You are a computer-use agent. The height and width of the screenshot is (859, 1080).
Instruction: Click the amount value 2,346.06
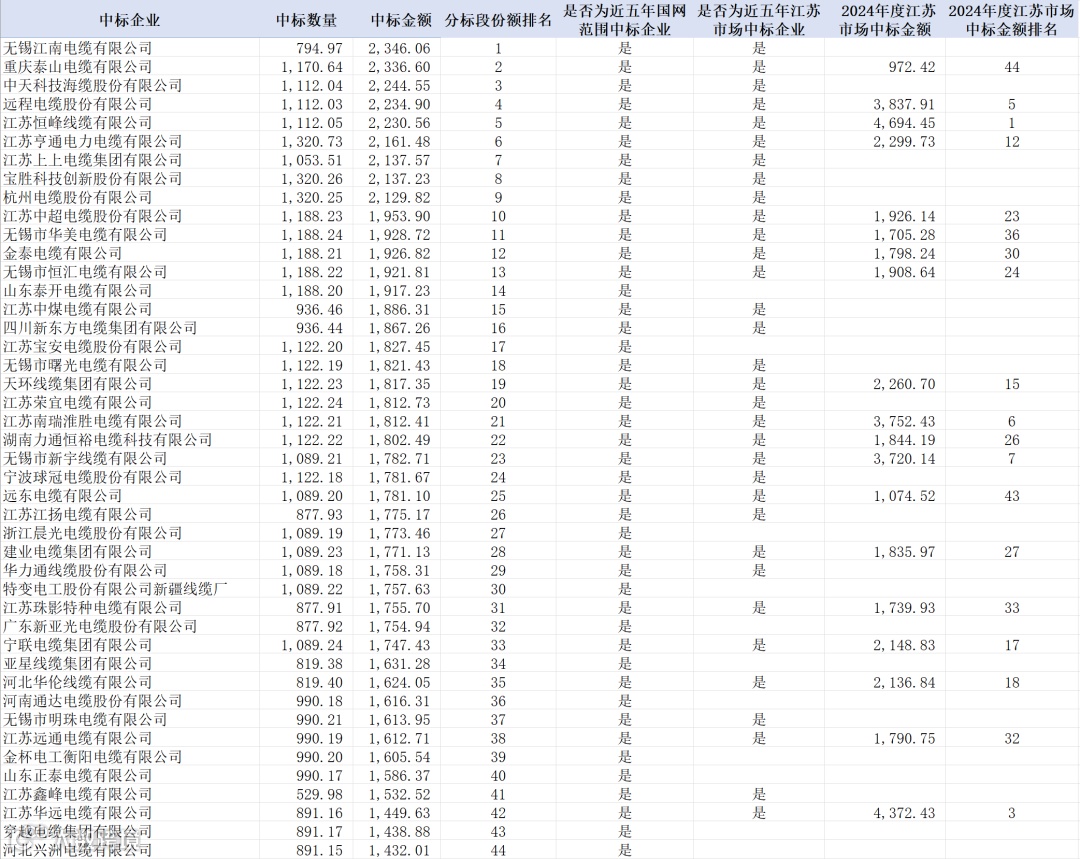(399, 48)
